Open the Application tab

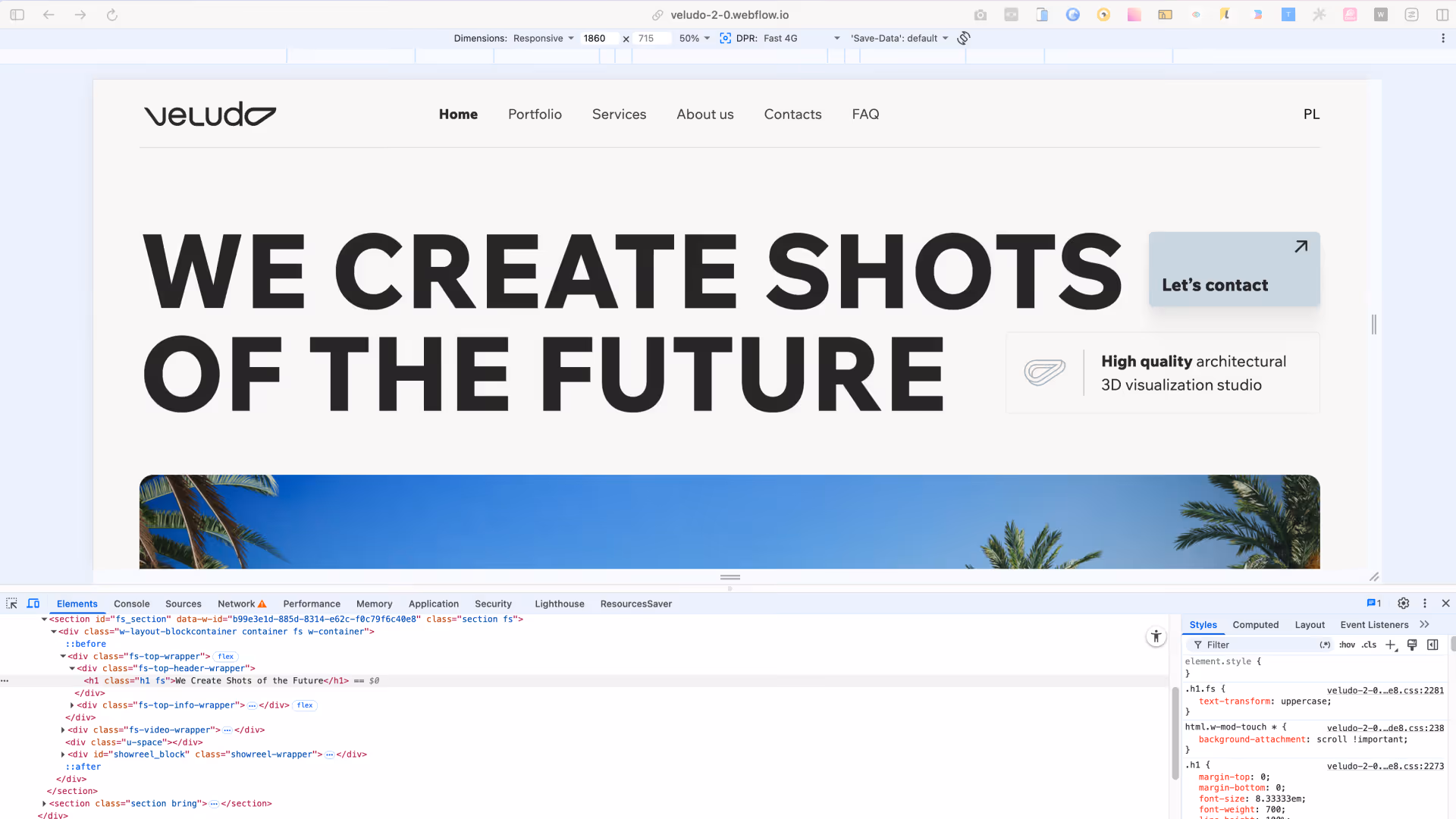[x=434, y=604]
